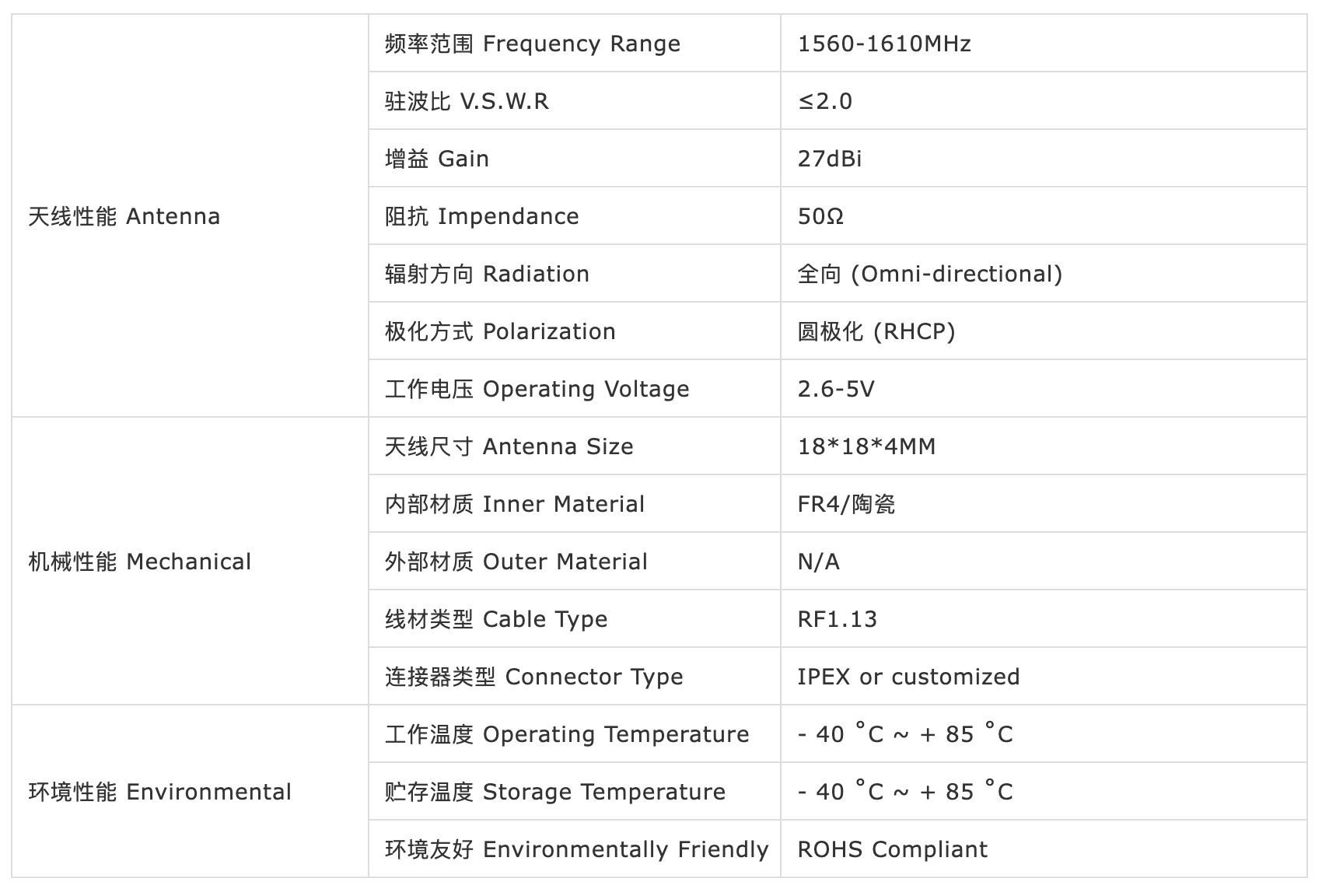Click the Mechanical category cell
1322x896 pixels.
point(190,561)
